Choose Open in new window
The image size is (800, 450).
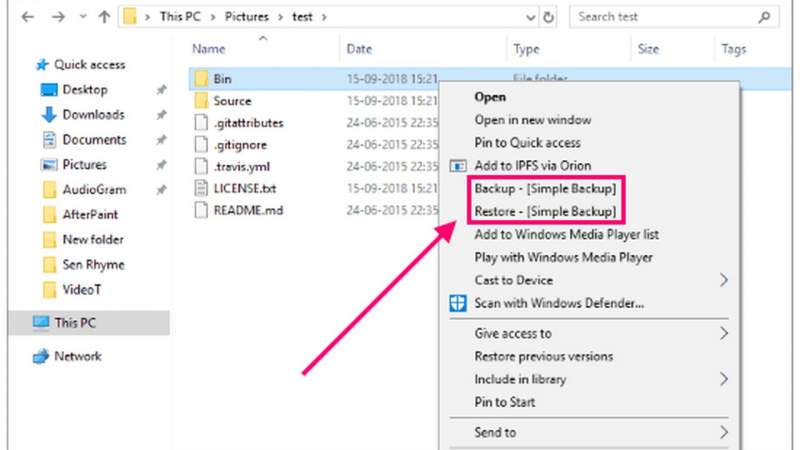click(x=533, y=120)
